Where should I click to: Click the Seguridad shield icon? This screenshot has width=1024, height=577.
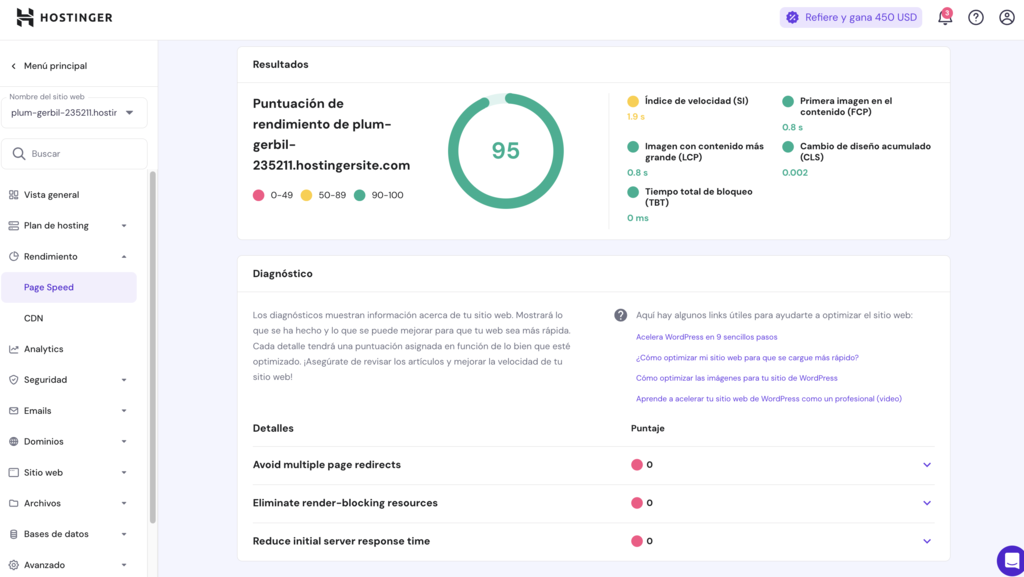(14, 379)
